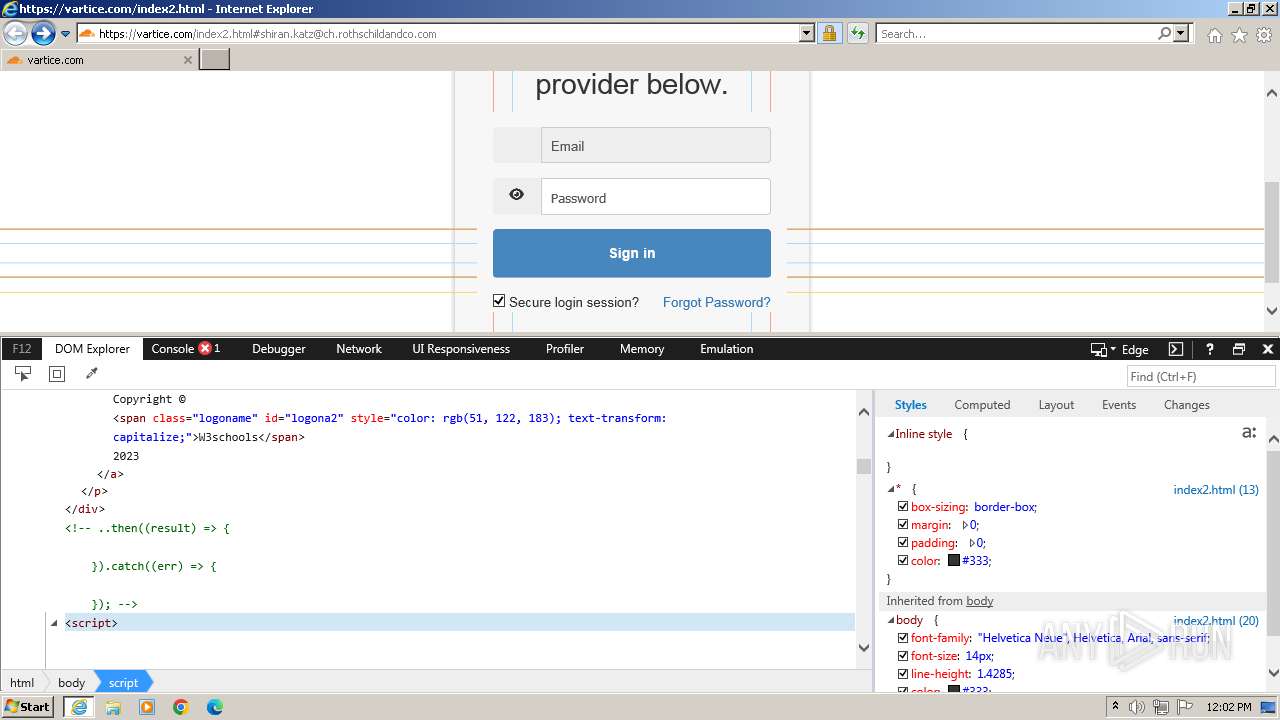1280x720 pixels.
Task: Open the Emulation tab
Action: click(727, 349)
